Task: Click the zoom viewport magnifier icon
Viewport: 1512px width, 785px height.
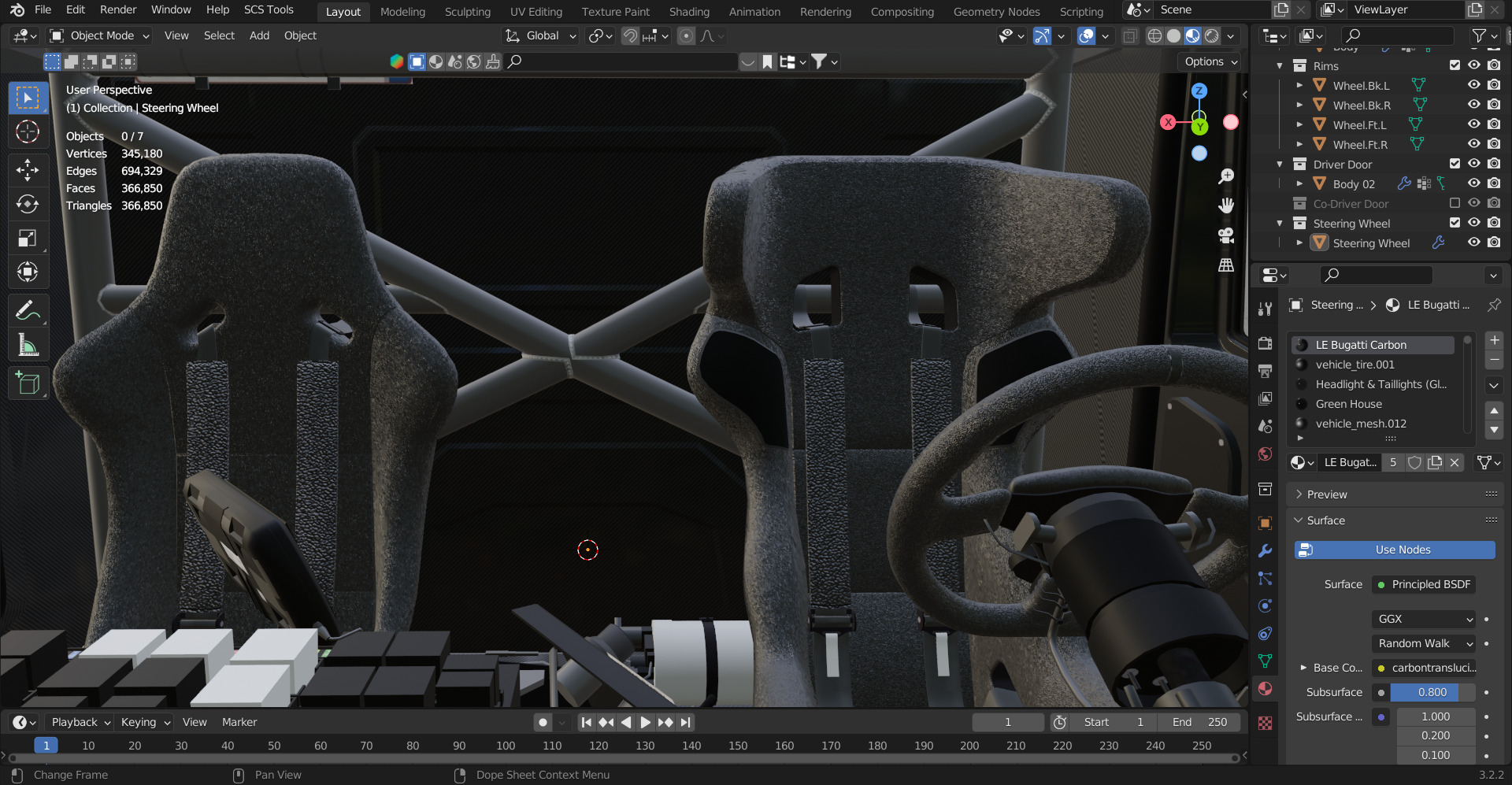Action: [1226, 176]
